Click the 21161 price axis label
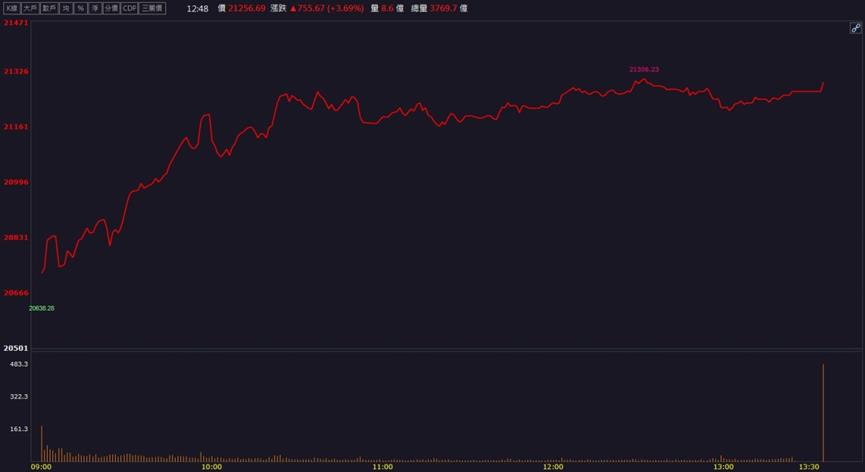 (16, 127)
